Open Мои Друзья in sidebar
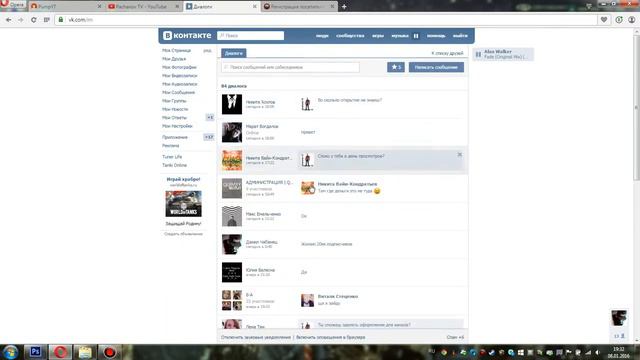Viewport: 640px width, 360px height. (x=174, y=59)
